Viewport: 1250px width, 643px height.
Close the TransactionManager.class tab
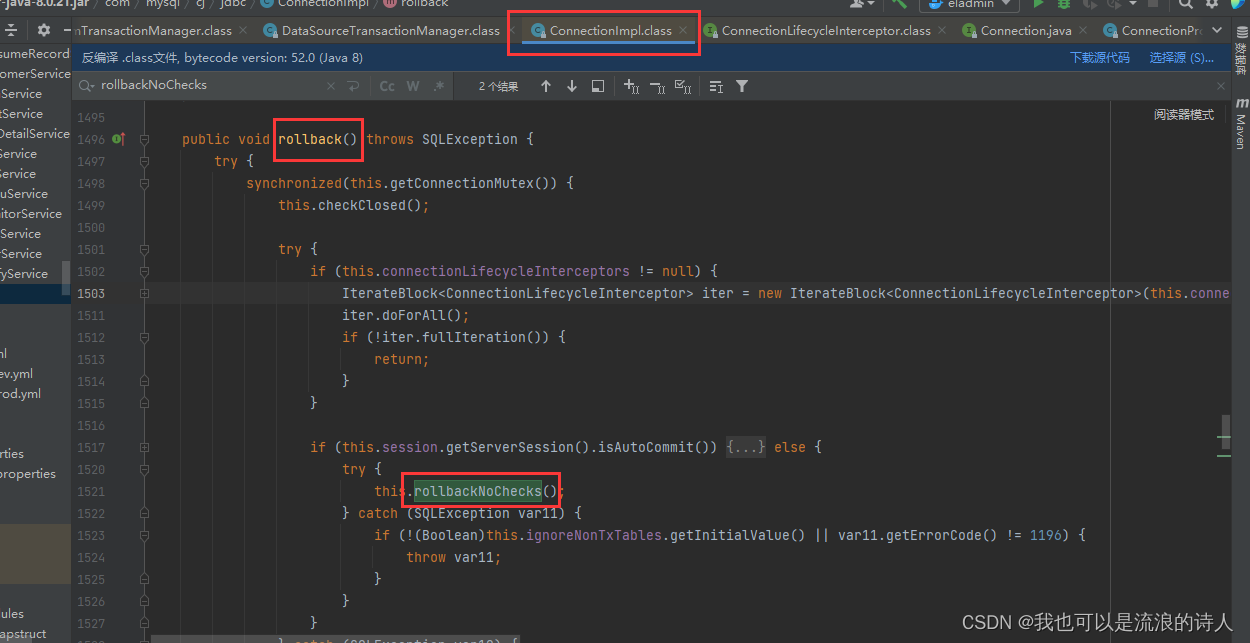coord(244,31)
